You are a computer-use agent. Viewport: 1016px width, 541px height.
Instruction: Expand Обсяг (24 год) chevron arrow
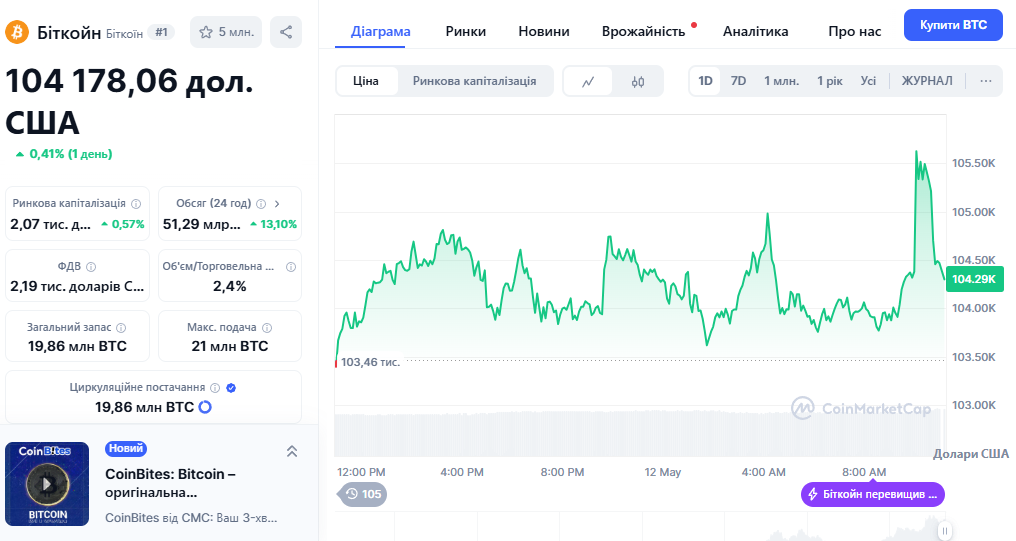click(277, 203)
